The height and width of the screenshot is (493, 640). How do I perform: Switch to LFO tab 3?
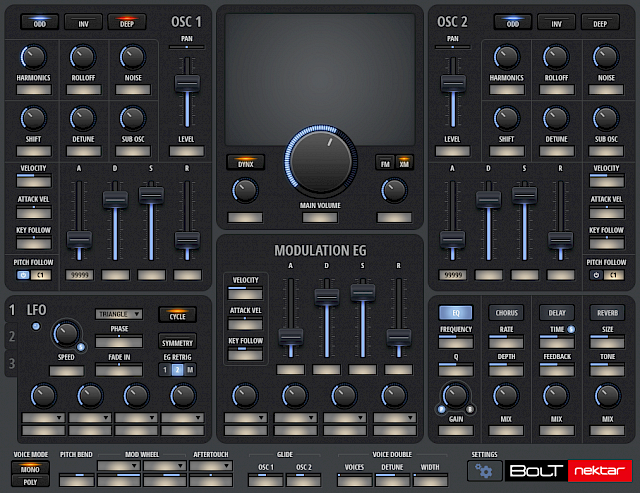12,364
